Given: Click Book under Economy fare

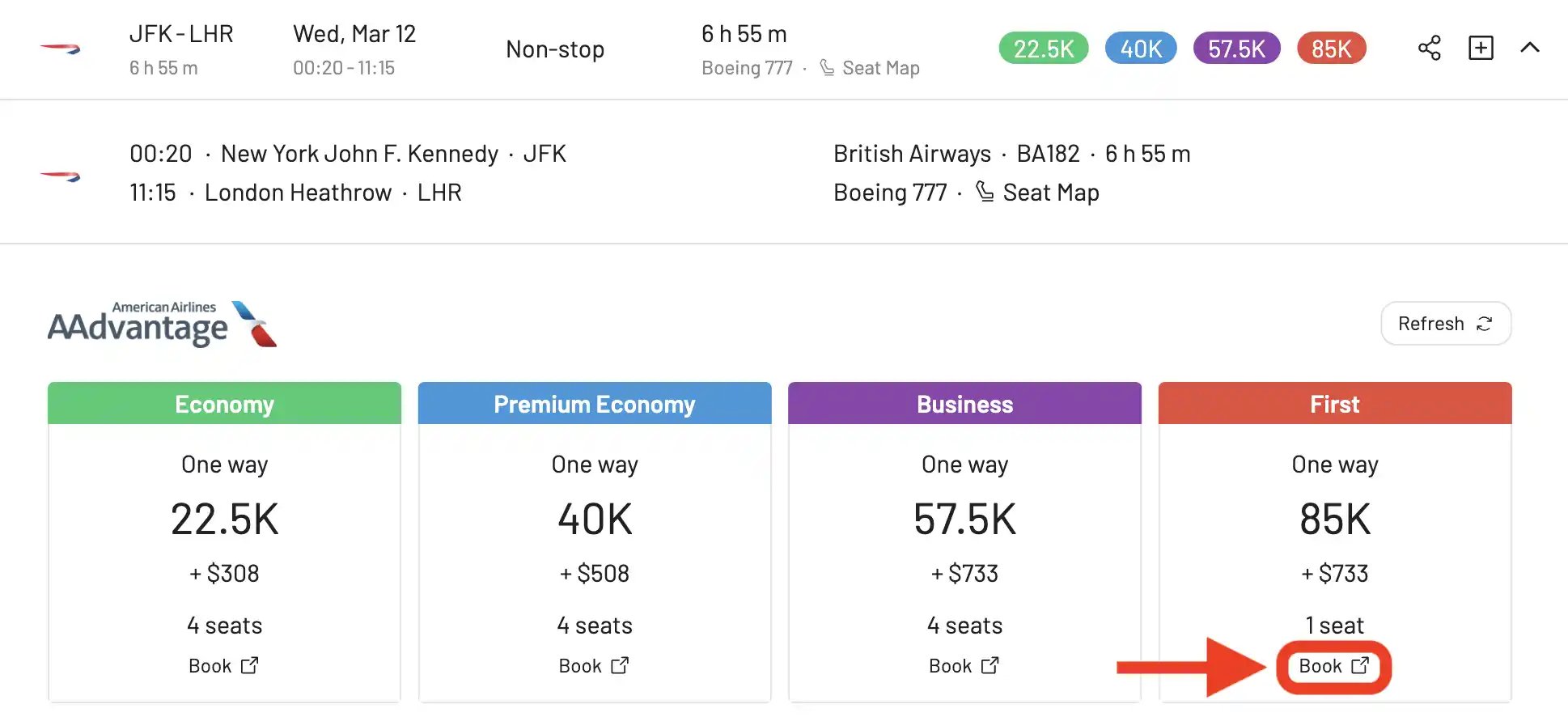Looking at the screenshot, I should pos(223,666).
